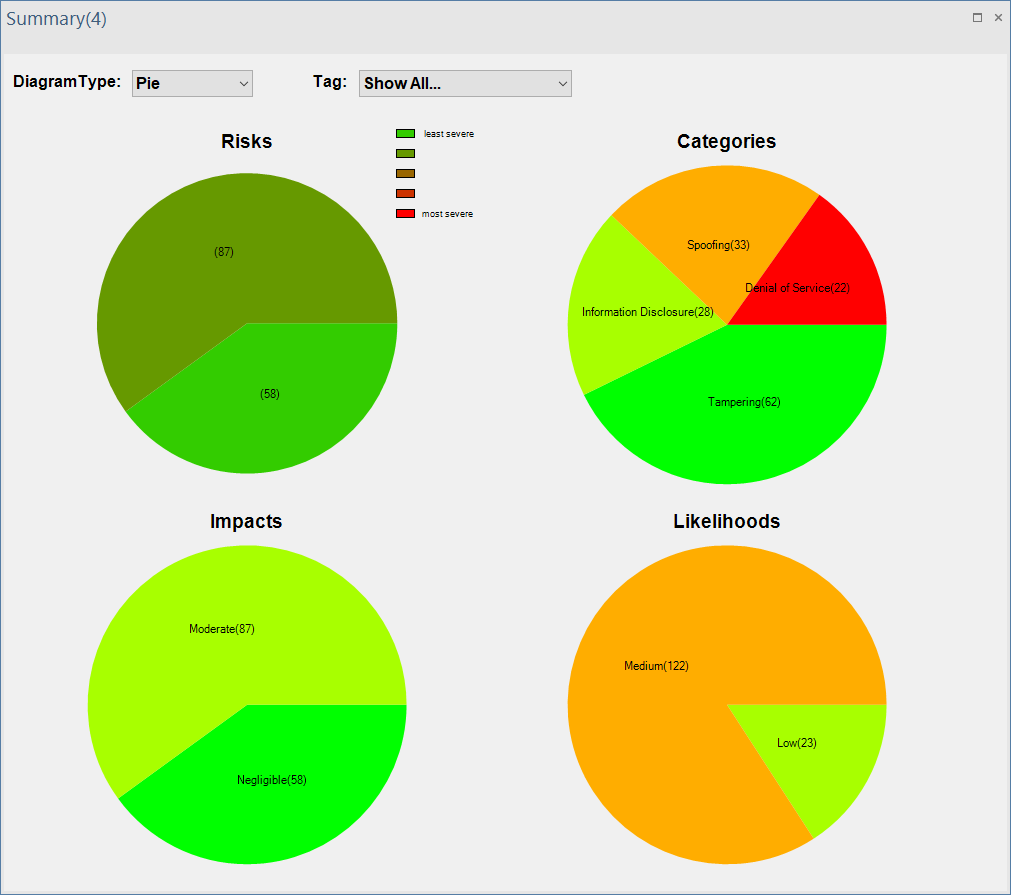This screenshot has width=1011, height=895.
Task: Select the (58) slice in Risks chart
Action: 269,394
